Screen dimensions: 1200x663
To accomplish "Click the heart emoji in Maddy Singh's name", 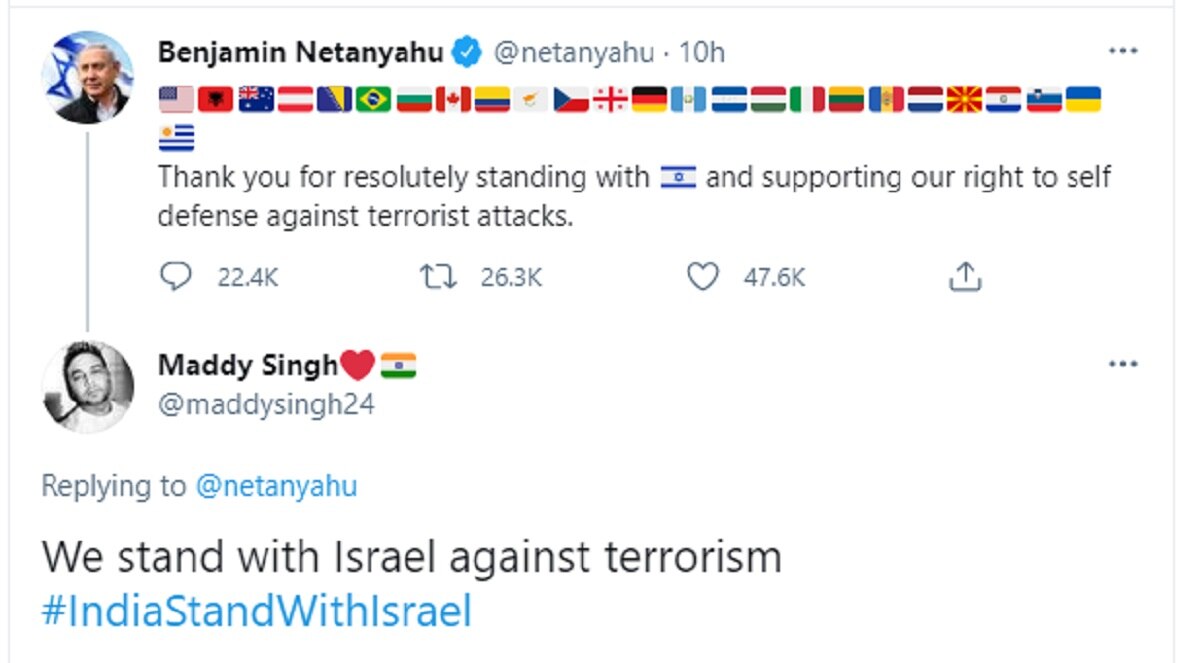I will coord(359,364).
